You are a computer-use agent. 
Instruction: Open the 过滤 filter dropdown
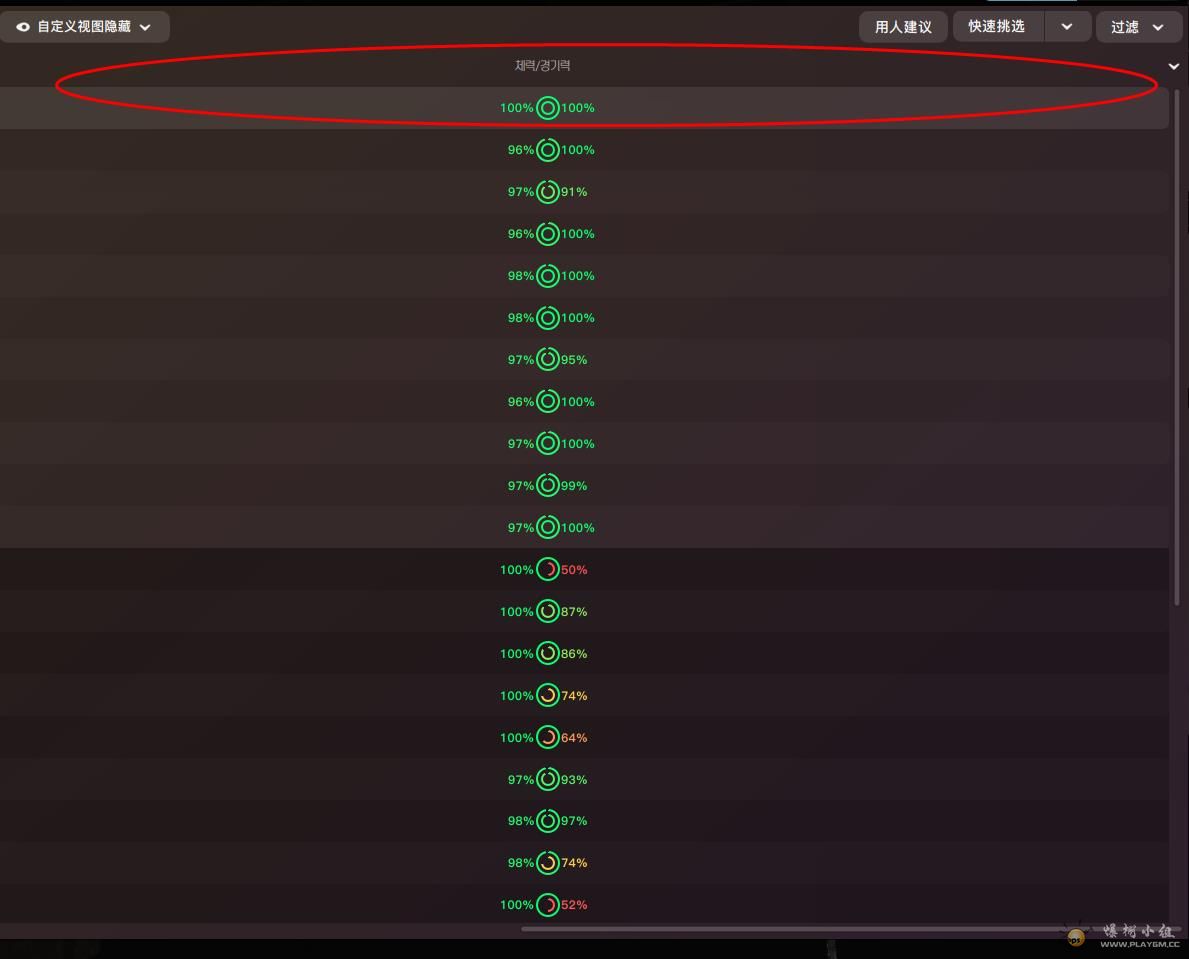pyautogui.click(x=1138, y=27)
